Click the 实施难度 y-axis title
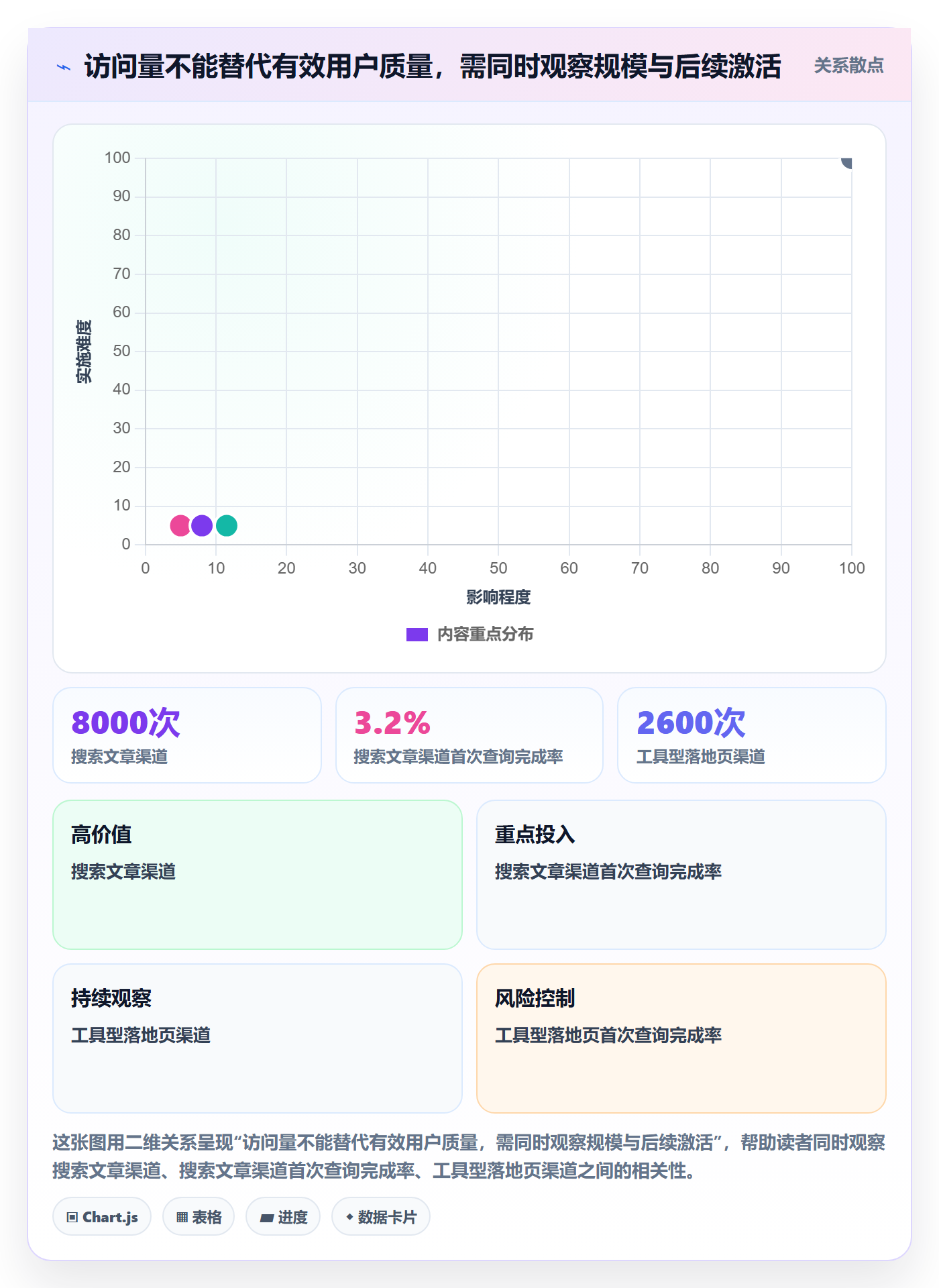Viewport: 939px width, 1288px height. (84, 352)
